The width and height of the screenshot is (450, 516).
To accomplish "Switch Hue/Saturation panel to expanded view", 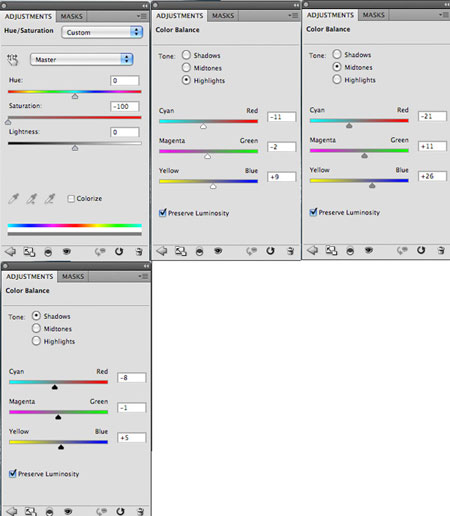I will 29,252.
